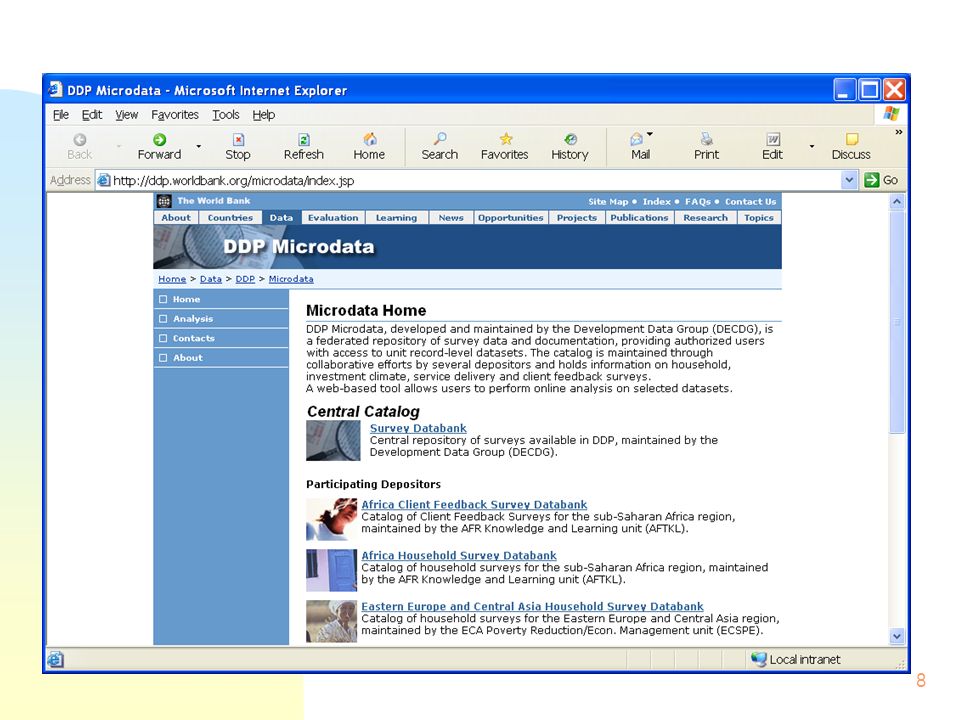Reload the page with Refresh icon

304,140
